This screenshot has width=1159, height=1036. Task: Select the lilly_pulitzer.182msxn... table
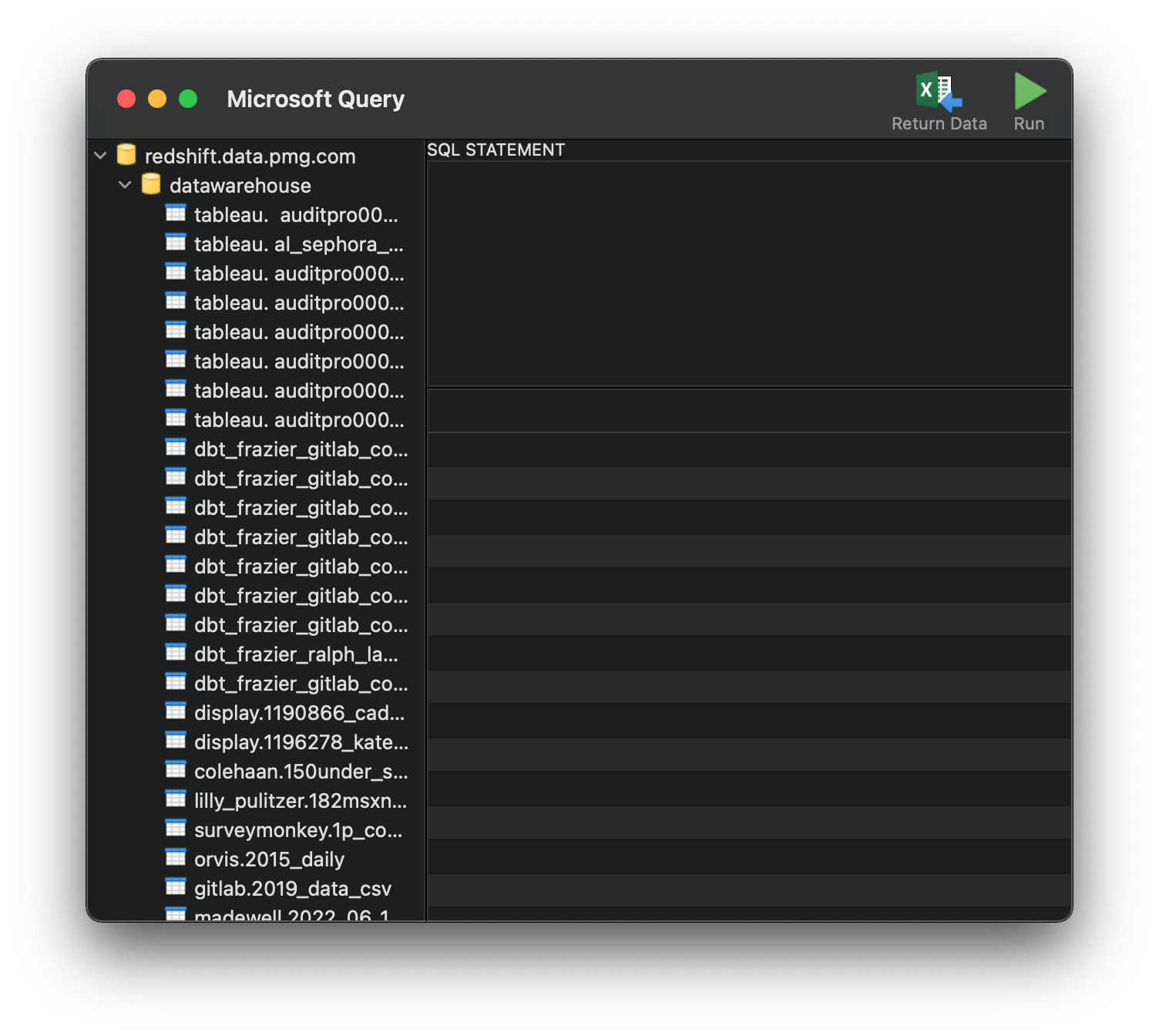301,801
